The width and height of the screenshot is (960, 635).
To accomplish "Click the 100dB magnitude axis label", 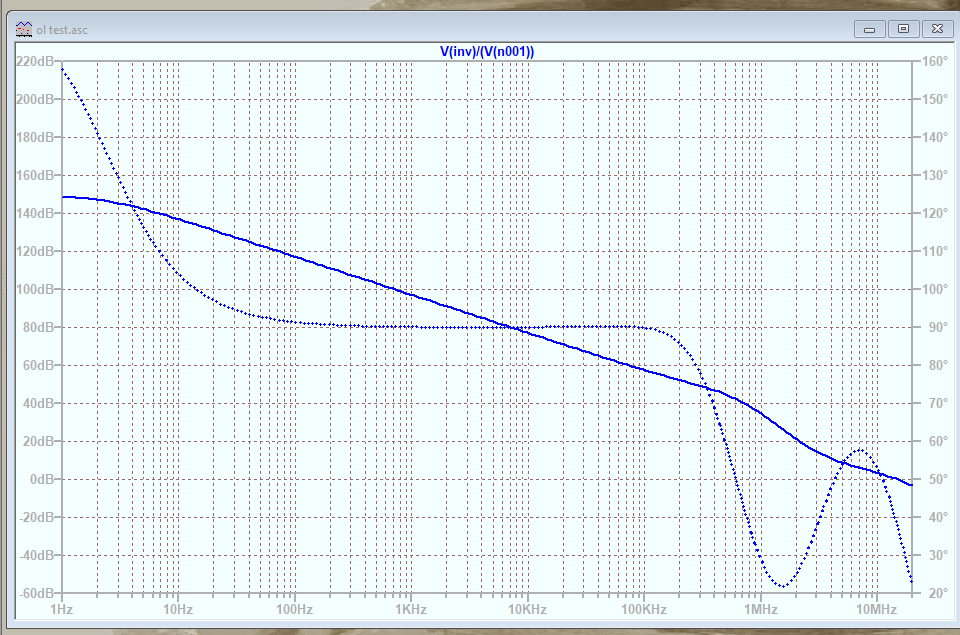I will click(35, 289).
